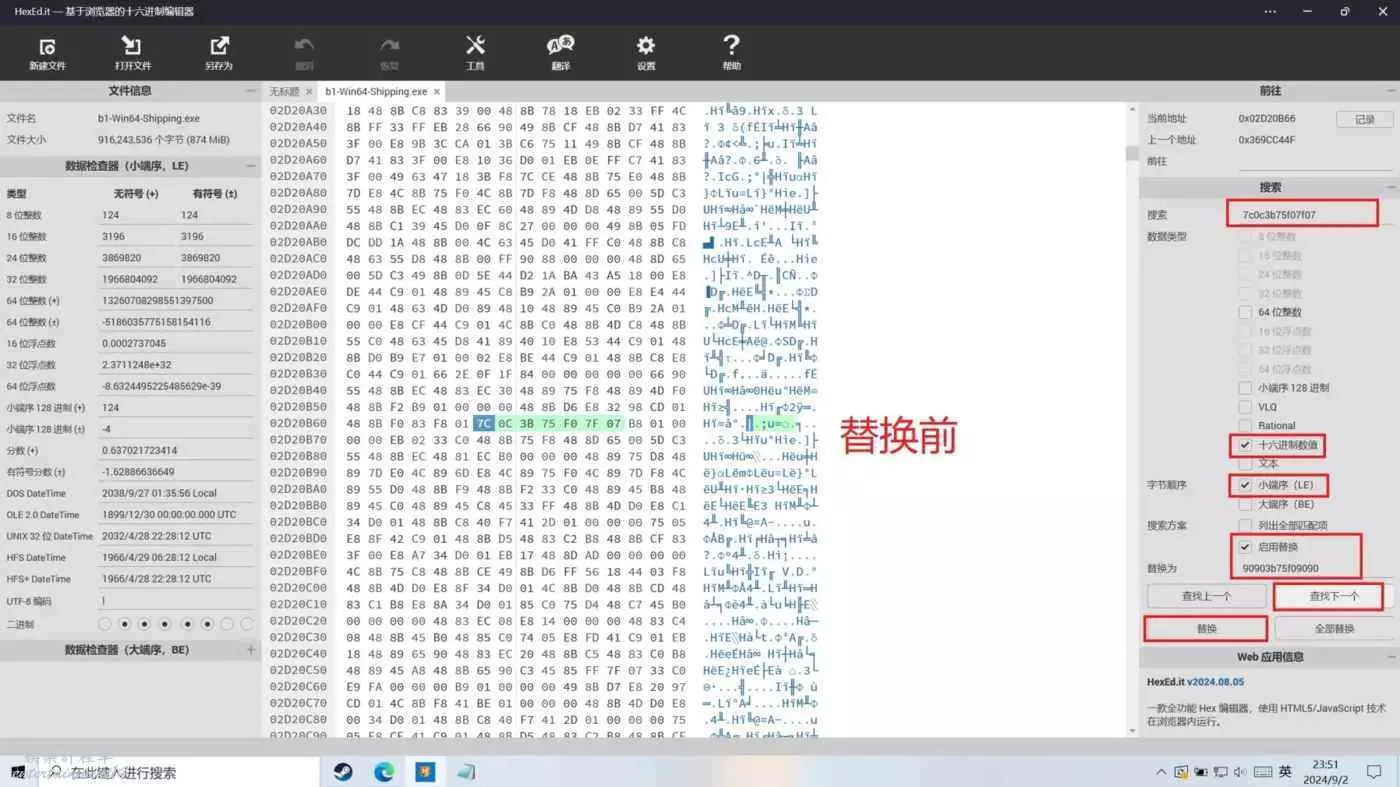Open Microsoft Edge from the taskbar
Screen dimensions: 1400x787
click(x=384, y=772)
